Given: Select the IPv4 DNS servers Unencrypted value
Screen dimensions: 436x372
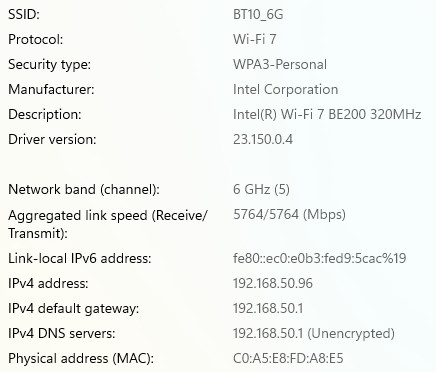Looking at the screenshot, I should tap(314, 333).
